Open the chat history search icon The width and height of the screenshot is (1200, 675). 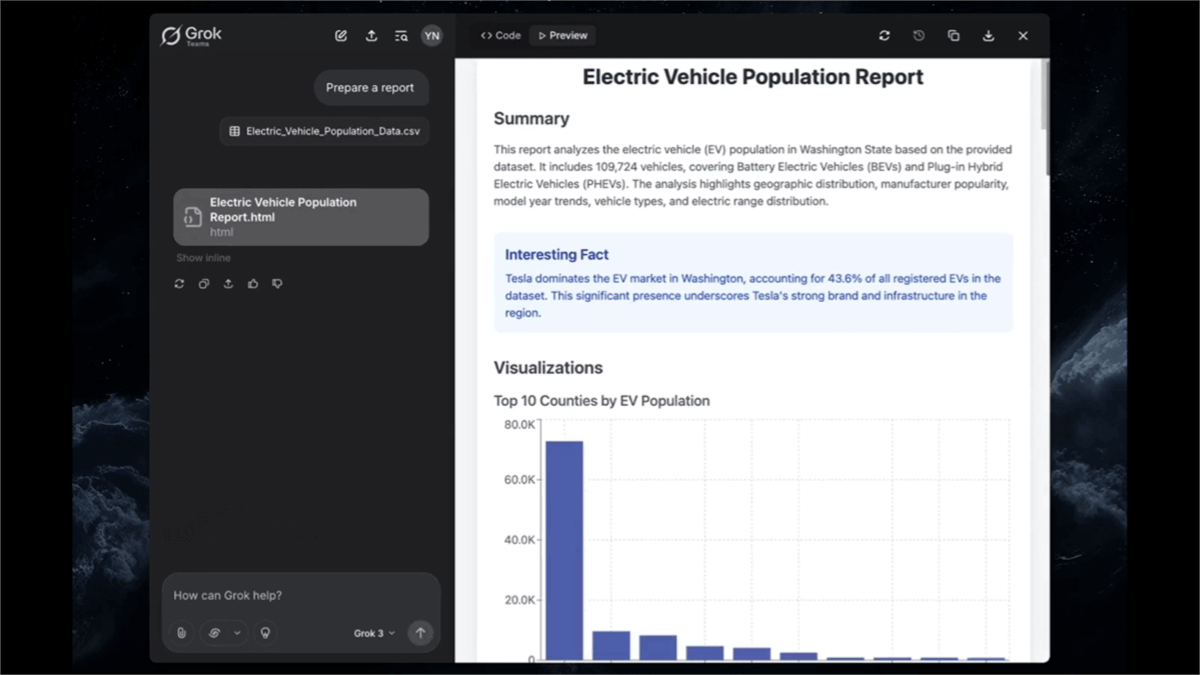tap(401, 36)
